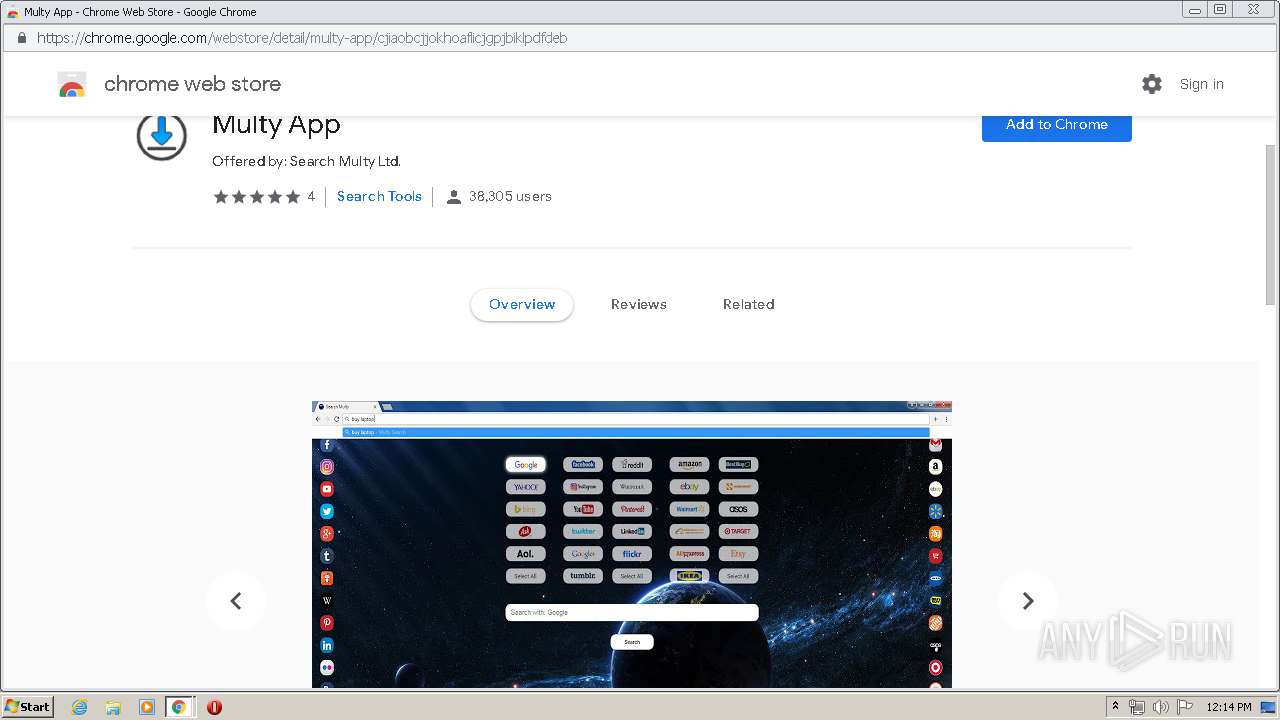
Task: Switch to the Related tab
Action: click(x=749, y=305)
